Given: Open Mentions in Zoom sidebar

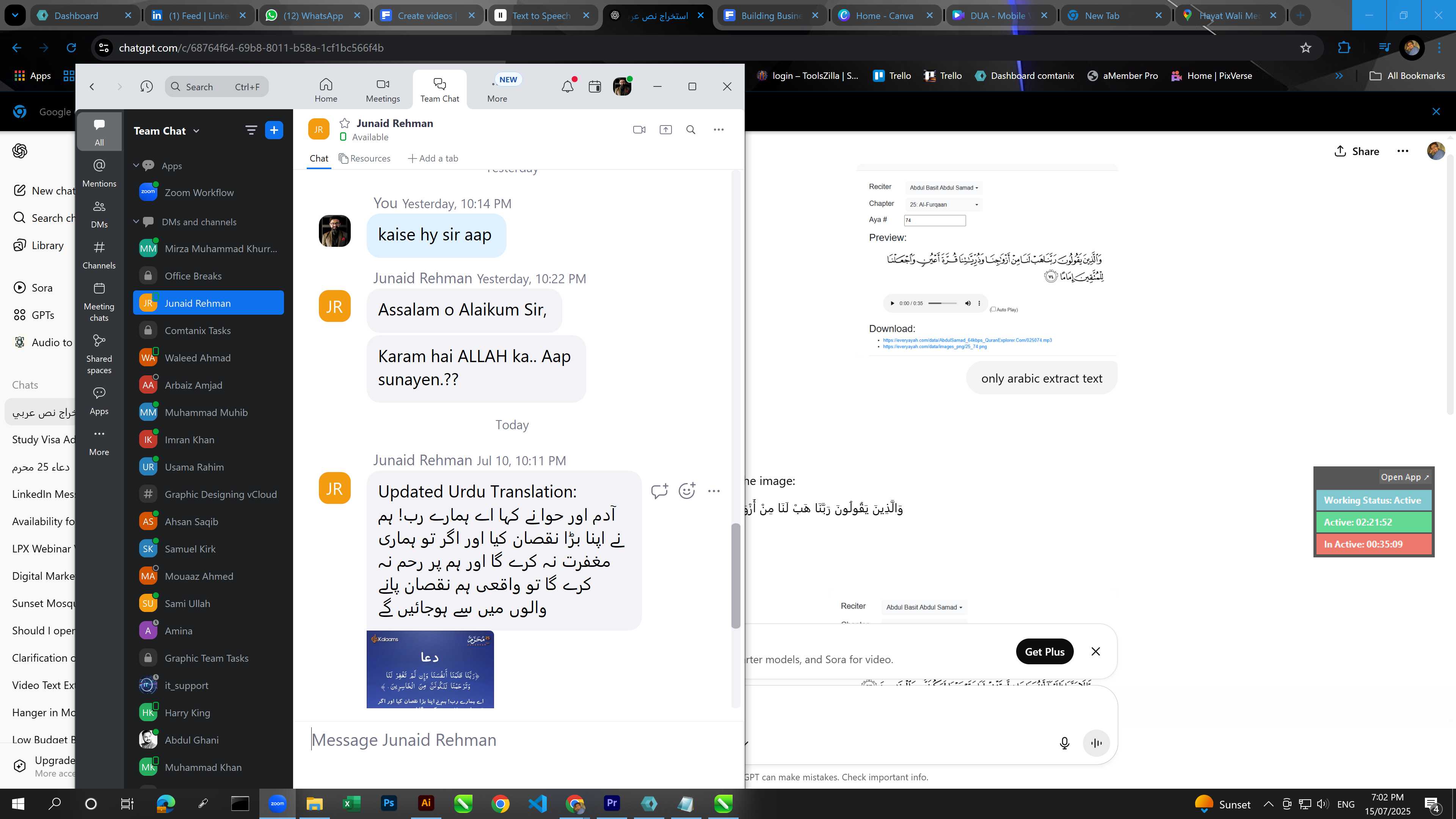Looking at the screenshot, I should click(x=99, y=173).
